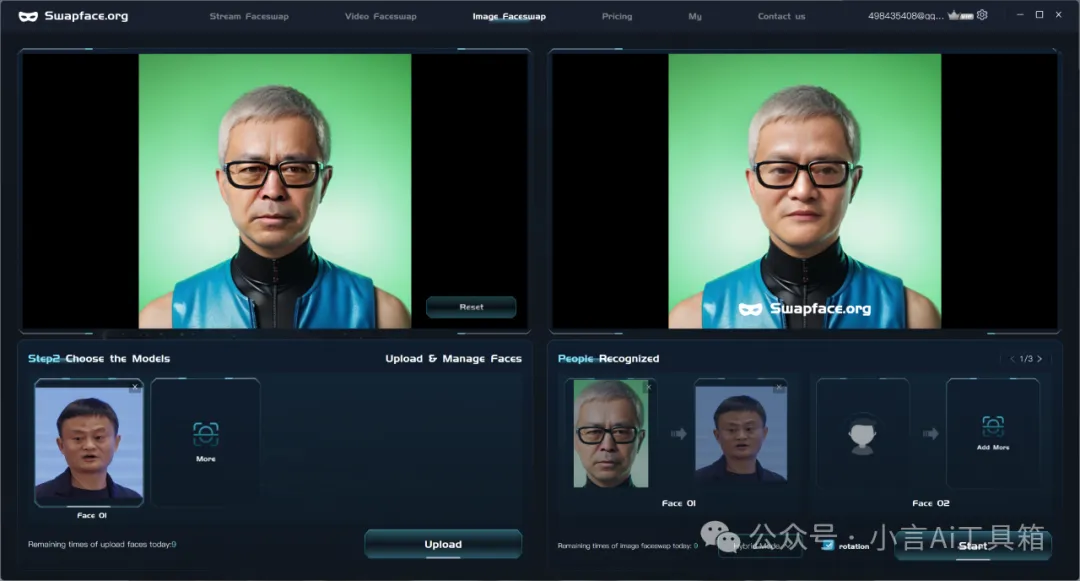Remove the recognized gray-haired face with its X
Viewport: 1080px width, 581px height.
pos(649,387)
